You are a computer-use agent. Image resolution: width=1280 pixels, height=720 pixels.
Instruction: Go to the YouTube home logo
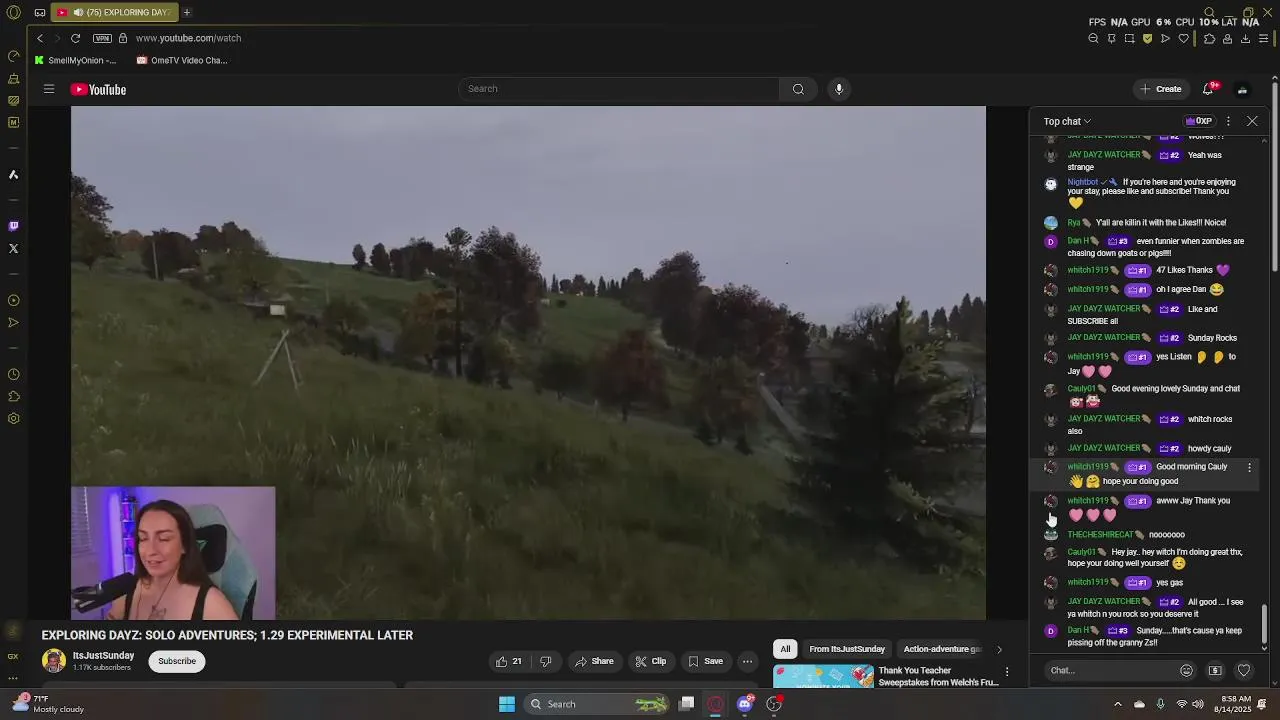pyautogui.click(x=98, y=90)
